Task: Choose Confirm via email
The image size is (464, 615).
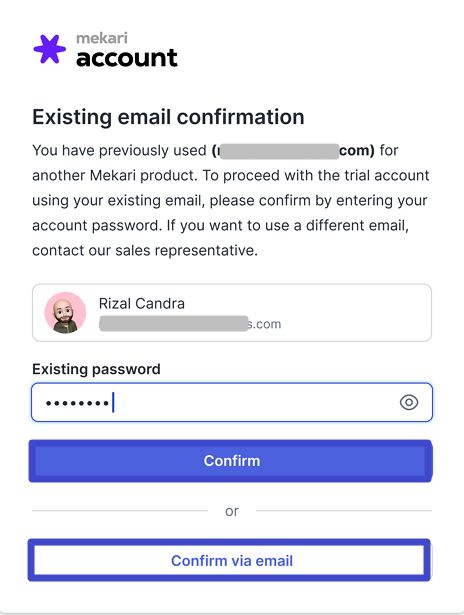Action: [x=229, y=560]
